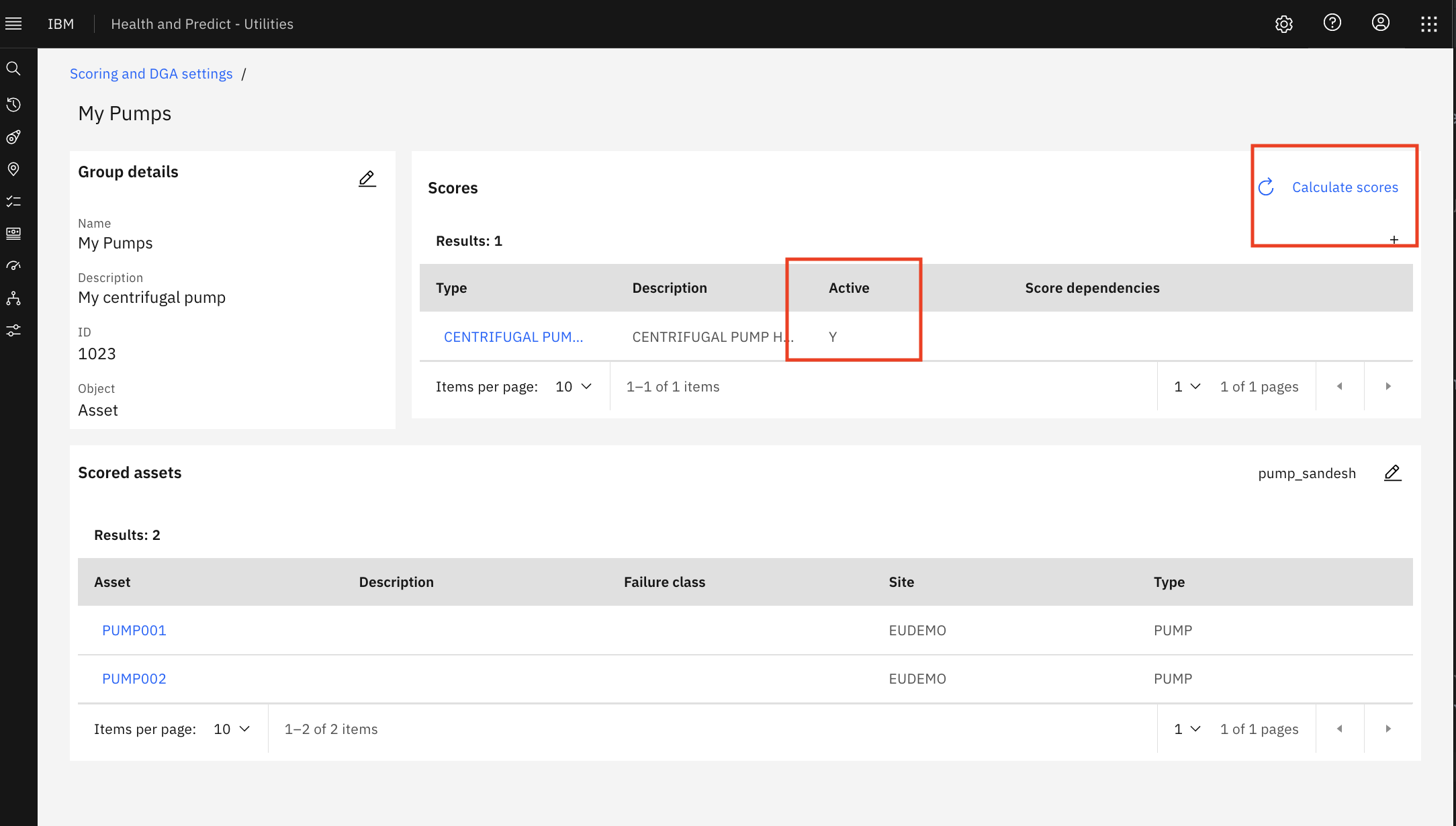1456x826 pixels.
Task: Click the IBM logo text
Action: pos(60,24)
